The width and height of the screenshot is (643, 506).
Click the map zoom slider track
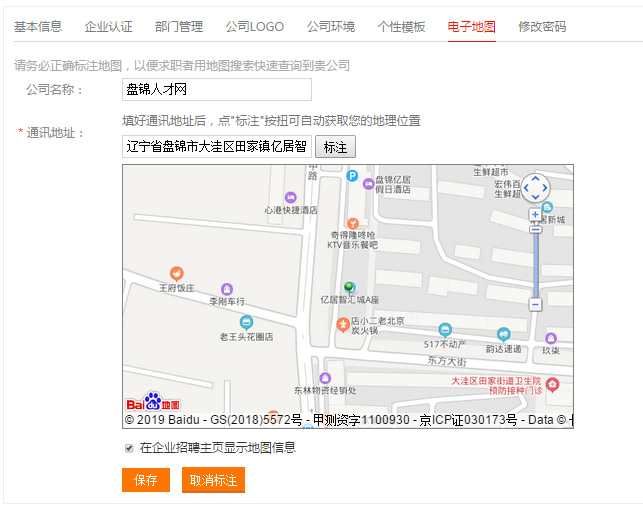pos(536,260)
